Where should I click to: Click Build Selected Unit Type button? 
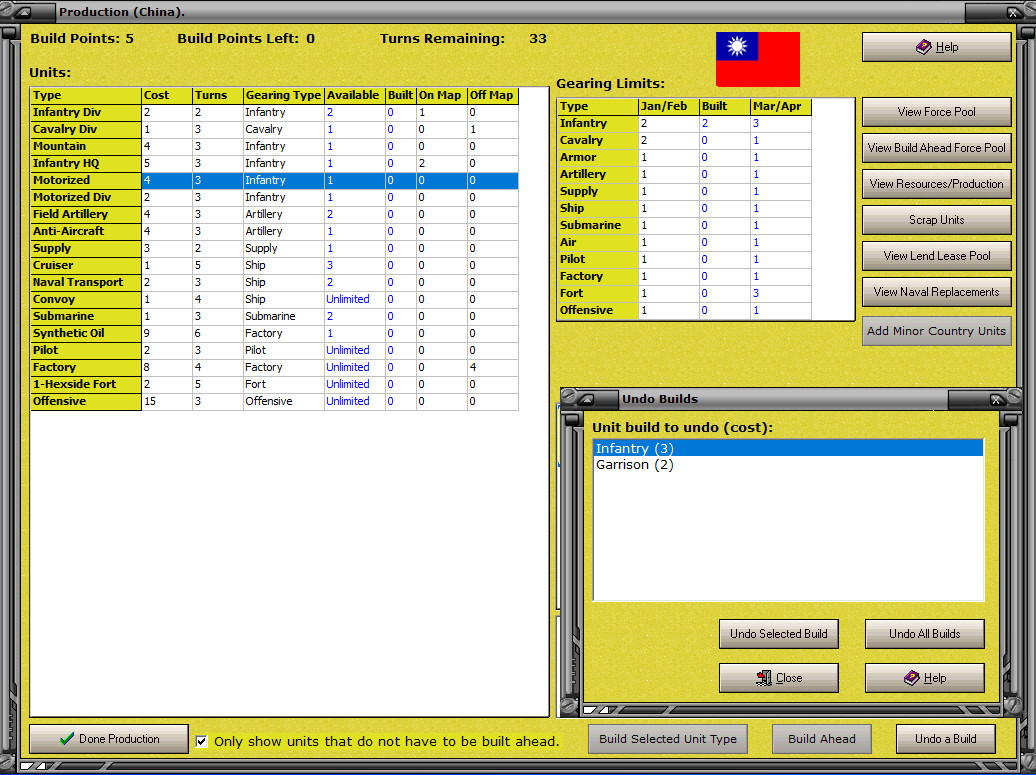click(667, 739)
